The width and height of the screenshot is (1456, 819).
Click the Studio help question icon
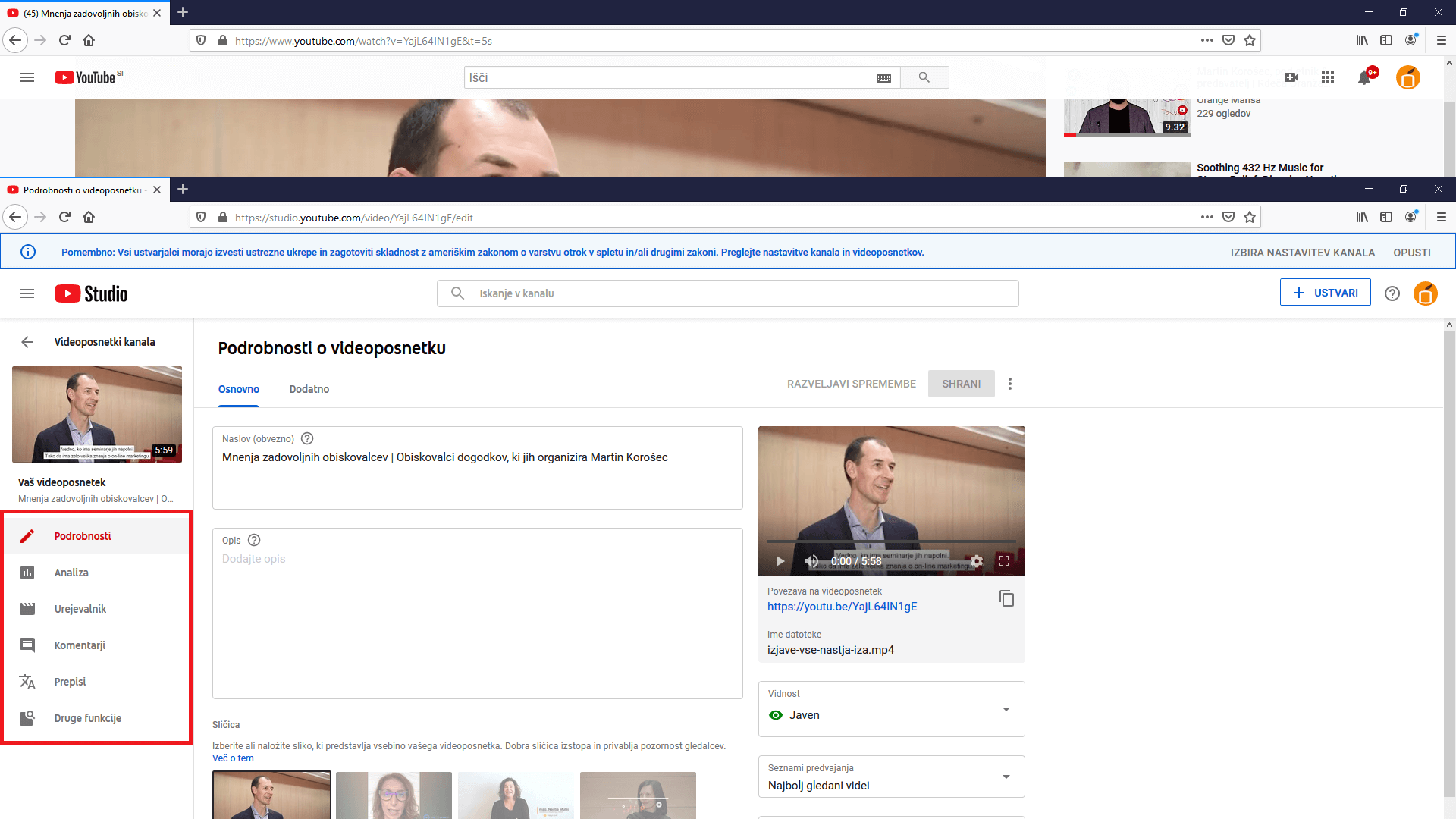click(x=1392, y=293)
